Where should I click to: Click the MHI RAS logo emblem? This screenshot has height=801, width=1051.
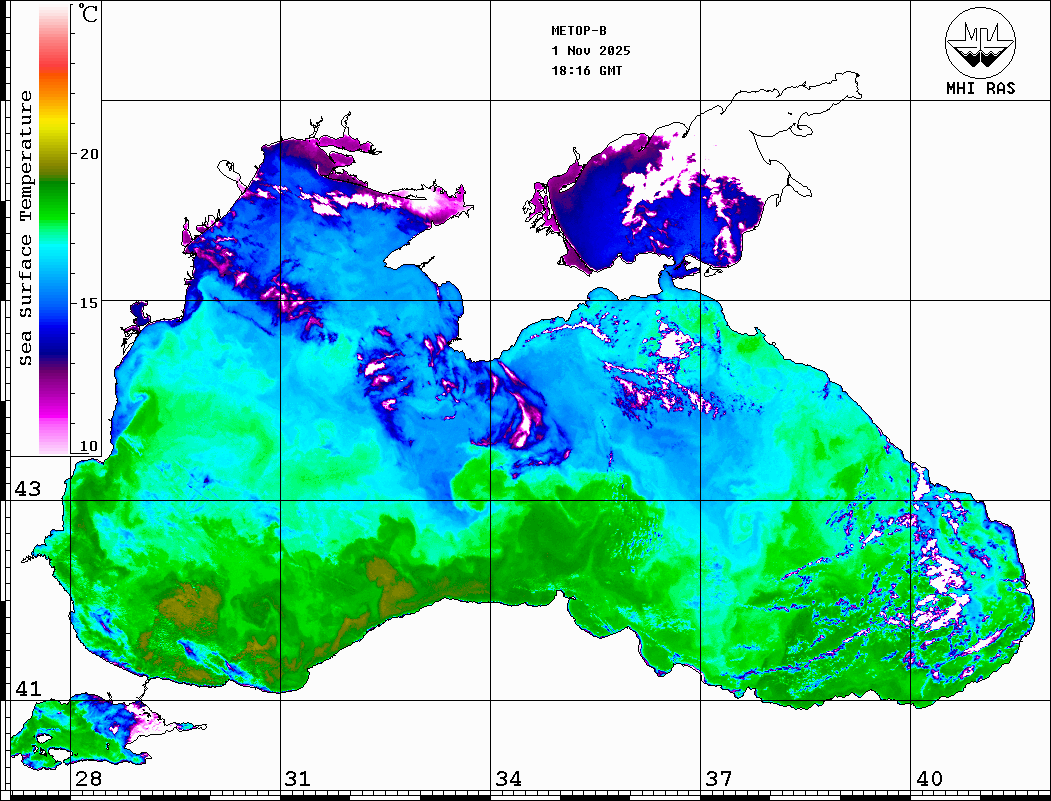(x=980, y=42)
